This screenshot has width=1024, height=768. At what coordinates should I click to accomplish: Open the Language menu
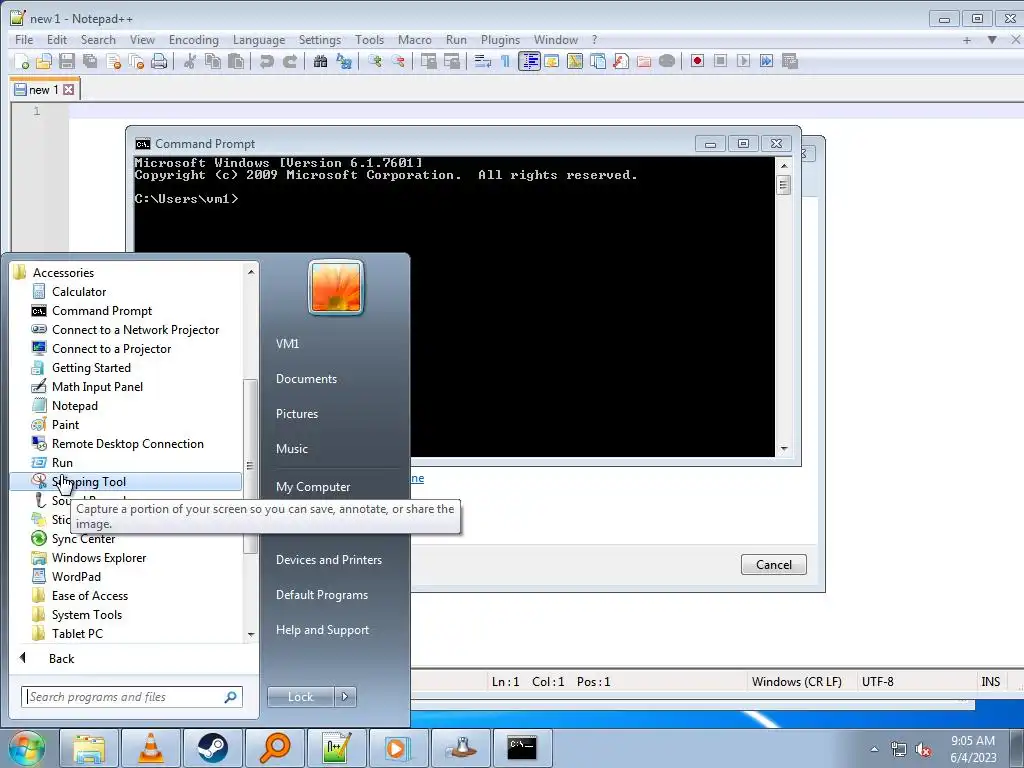(x=259, y=40)
